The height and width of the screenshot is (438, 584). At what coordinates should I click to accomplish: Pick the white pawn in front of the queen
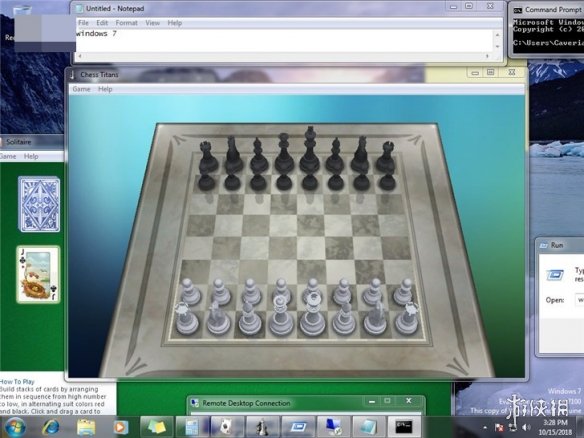click(282, 291)
